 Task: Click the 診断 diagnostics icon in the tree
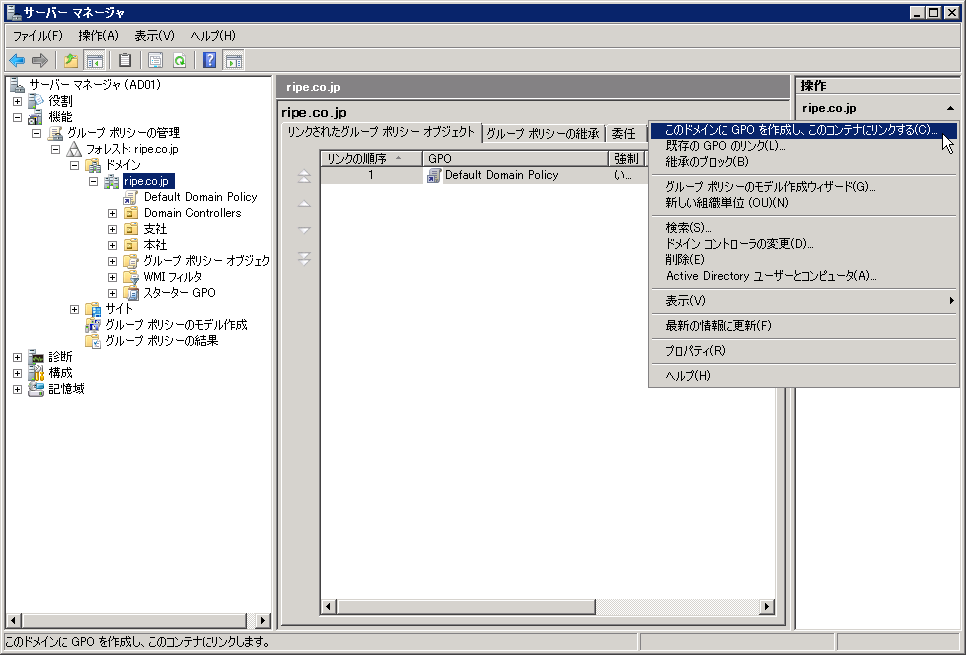tap(36, 357)
